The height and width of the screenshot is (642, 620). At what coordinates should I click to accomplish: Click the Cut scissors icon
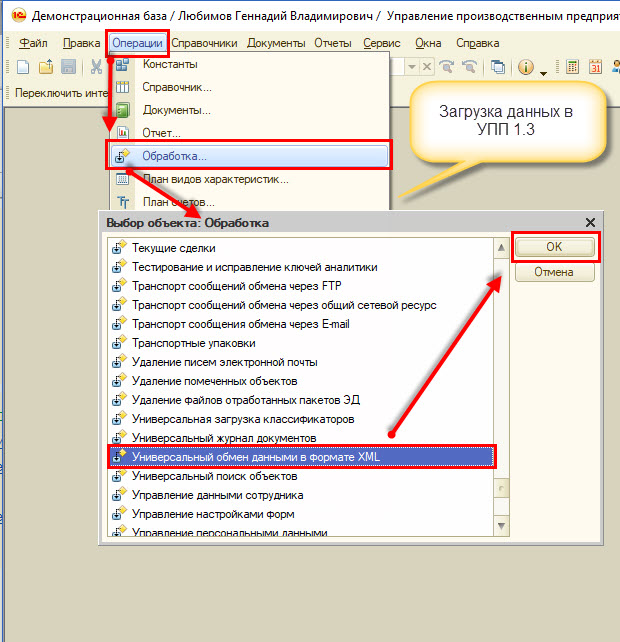tap(96, 66)
